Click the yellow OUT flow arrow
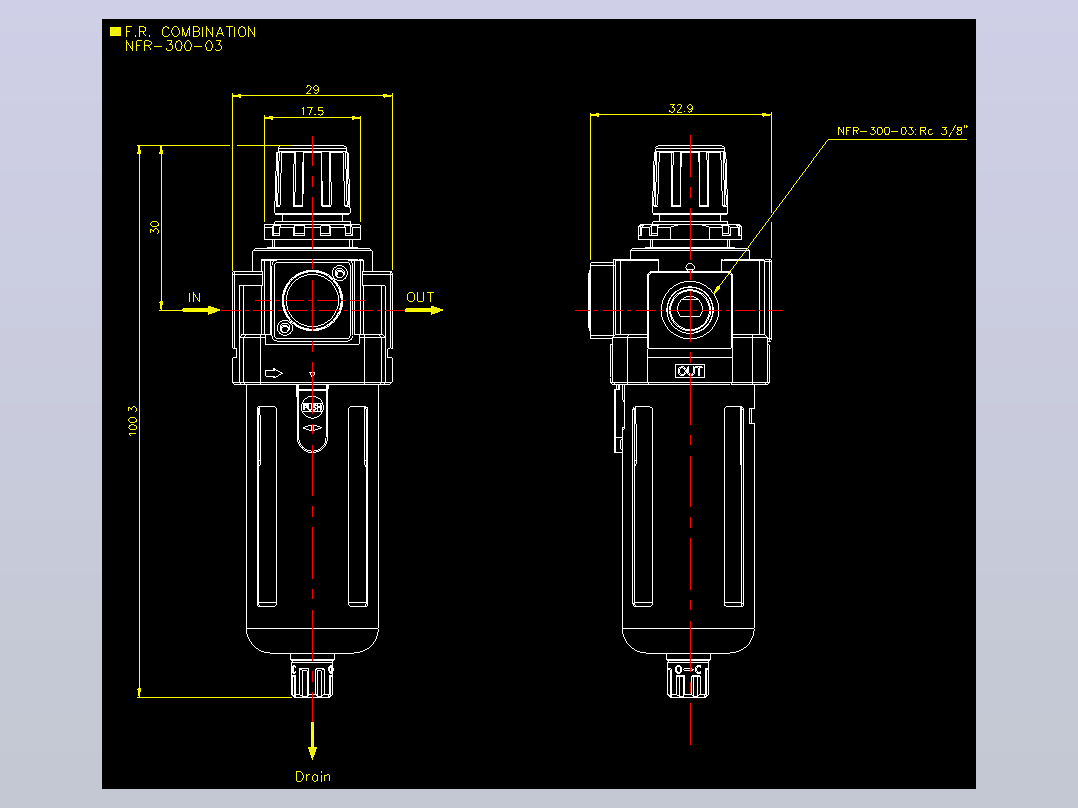This screenshot has height=808, width=1078. point(424,310)
